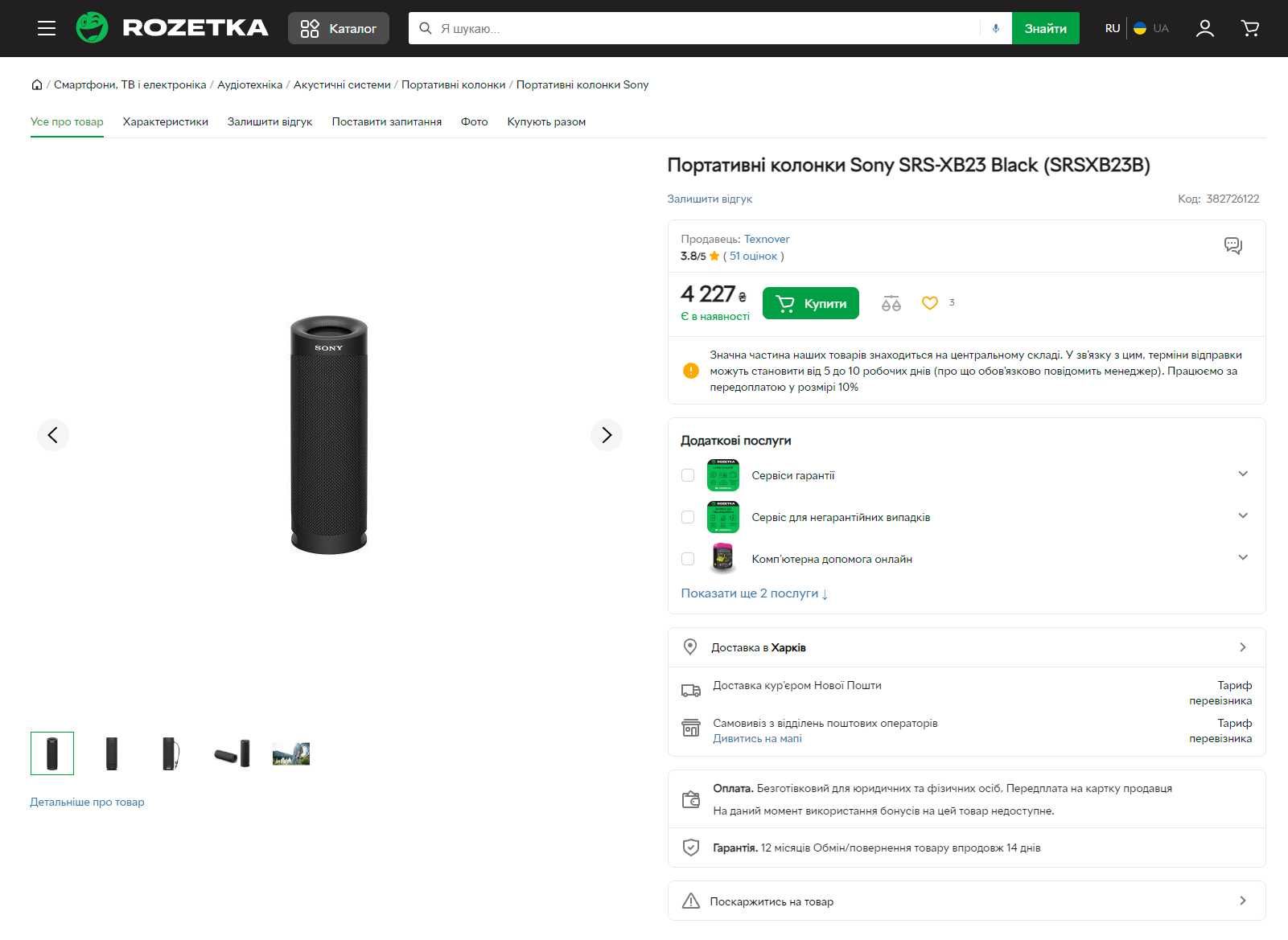Screen dimensions: 1288x940
Task: Click the Rozetka smiley logo
Action: coord(92,28)
